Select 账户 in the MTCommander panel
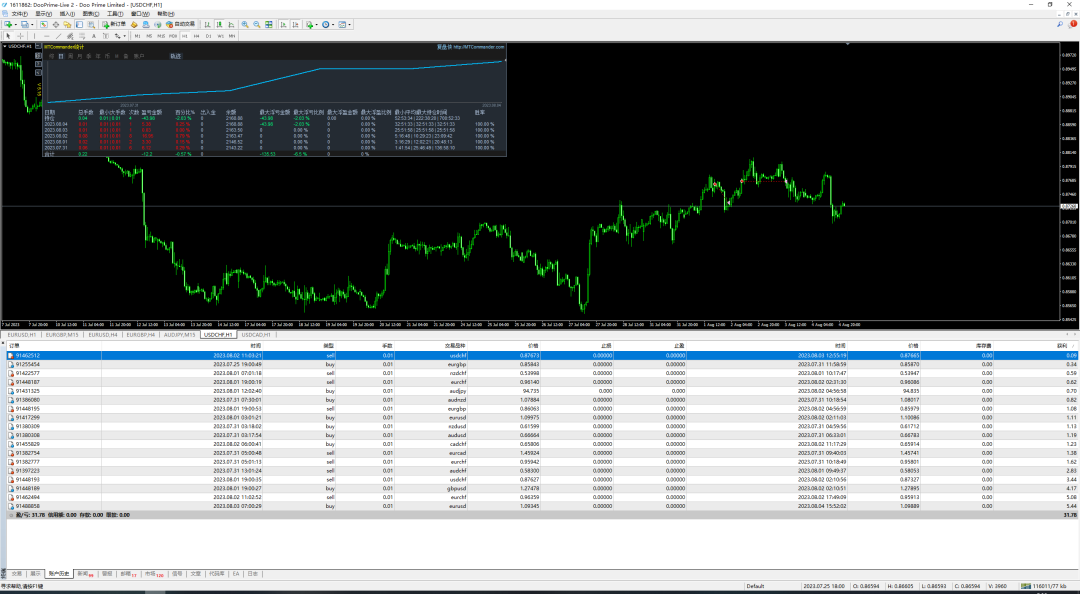Image resolution: width=1080 pixels, height=594 pixels. [x=138, y=57]
